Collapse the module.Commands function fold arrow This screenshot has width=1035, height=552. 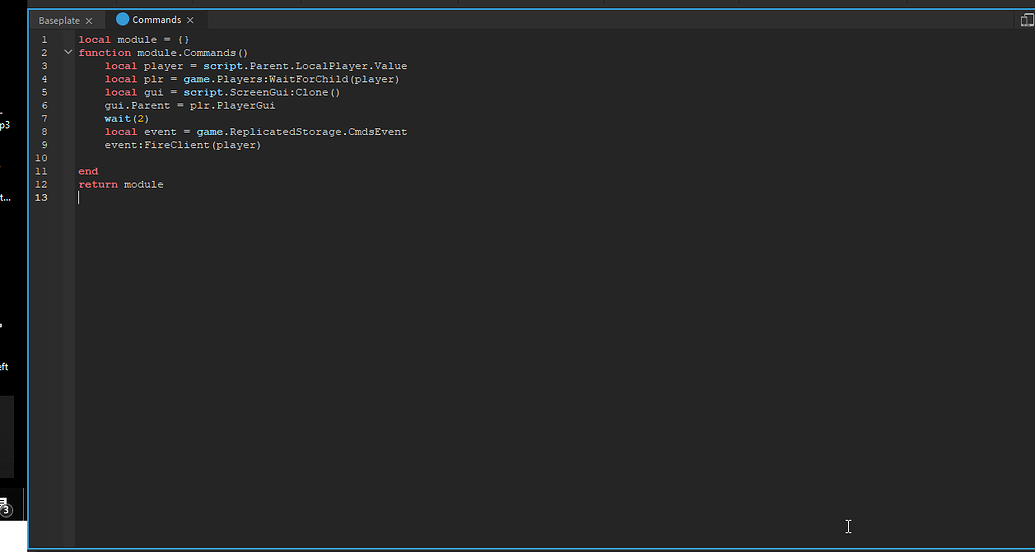pyautogui.click(x=68, y=52)
